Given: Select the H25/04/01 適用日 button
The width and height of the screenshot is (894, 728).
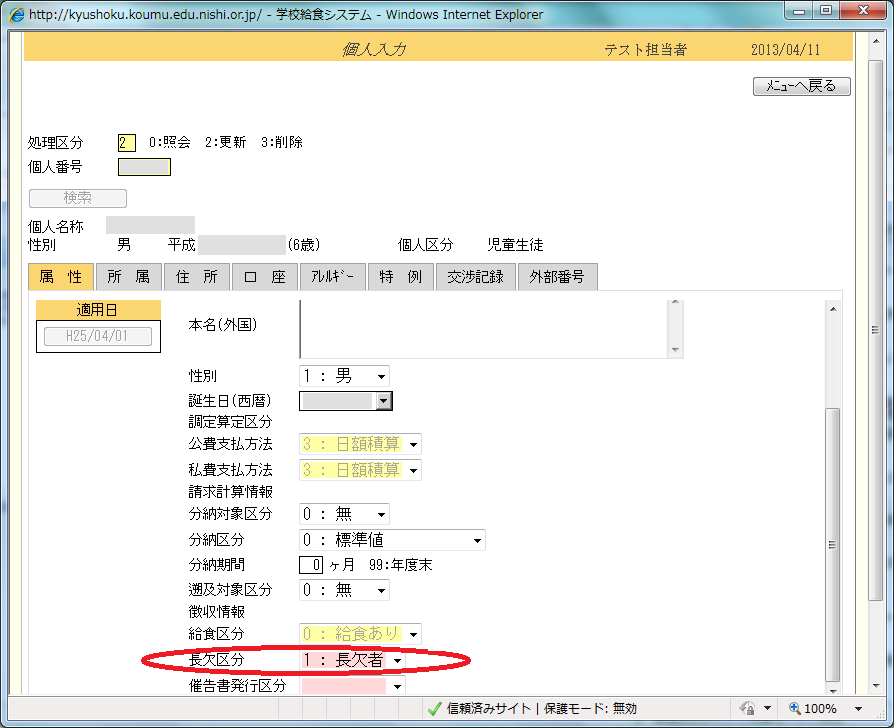Looking at the screenshot, I should (x=98, y=337).
